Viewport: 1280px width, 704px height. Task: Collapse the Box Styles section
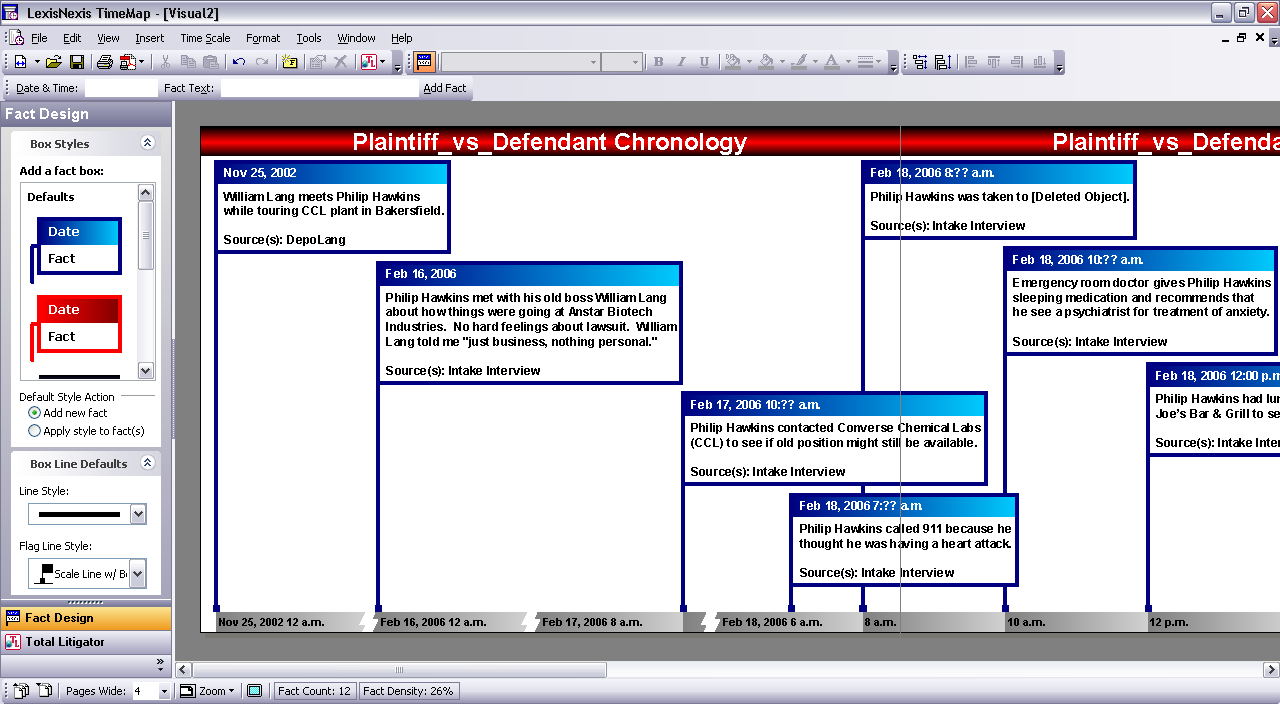tap(147, 144)
